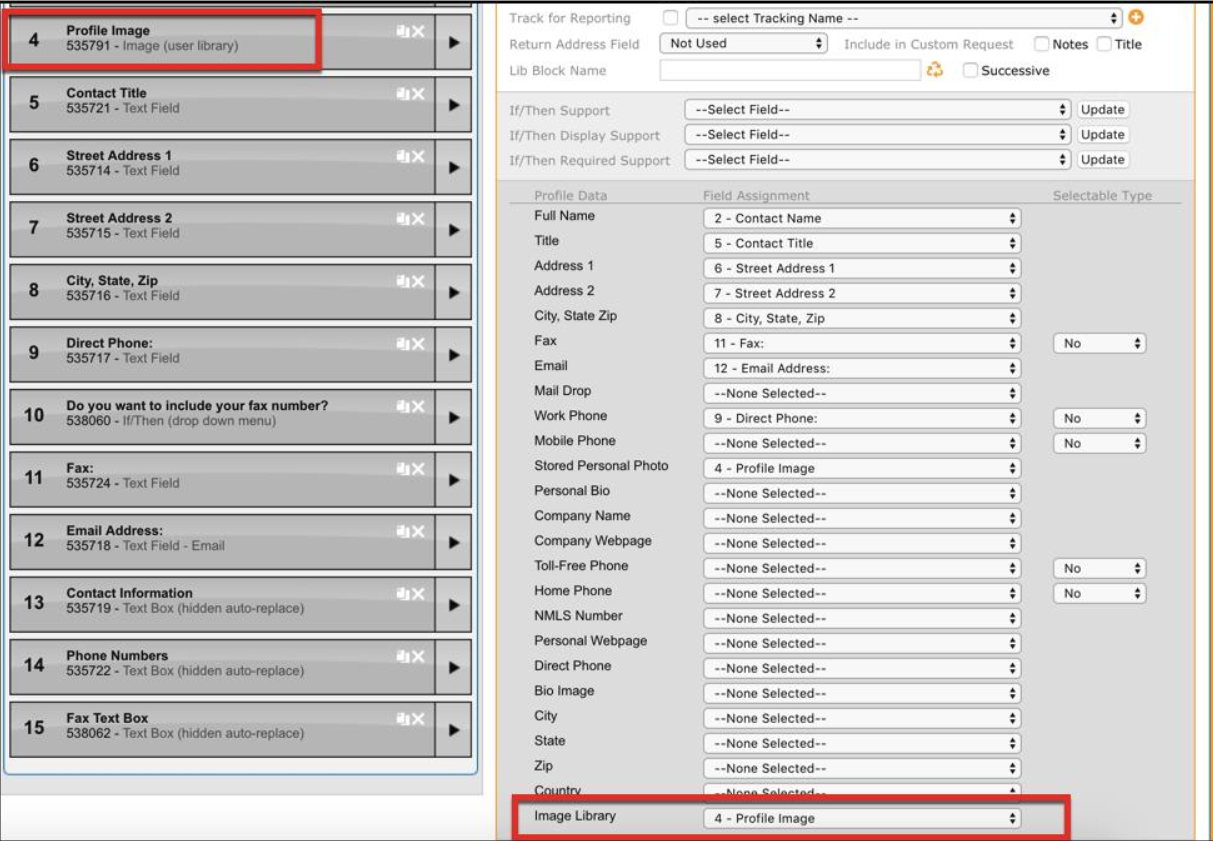Screen dimensions: 1213x841
Task: Open the Stored Personal Photo assignment dropdown
Action: click(861, 468)
